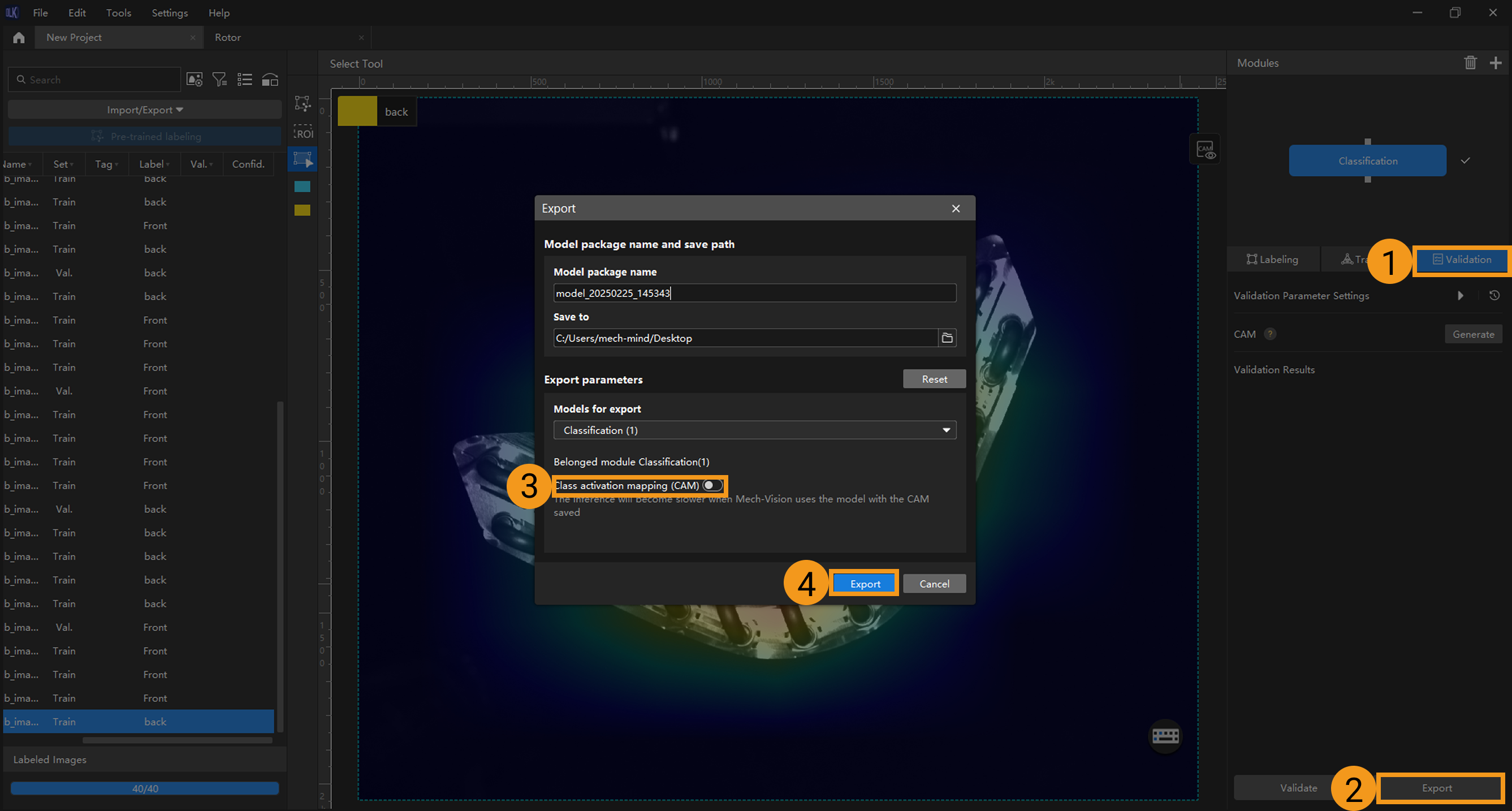Toggle Class activation mapping (CAM) switch

pos(712,485)
